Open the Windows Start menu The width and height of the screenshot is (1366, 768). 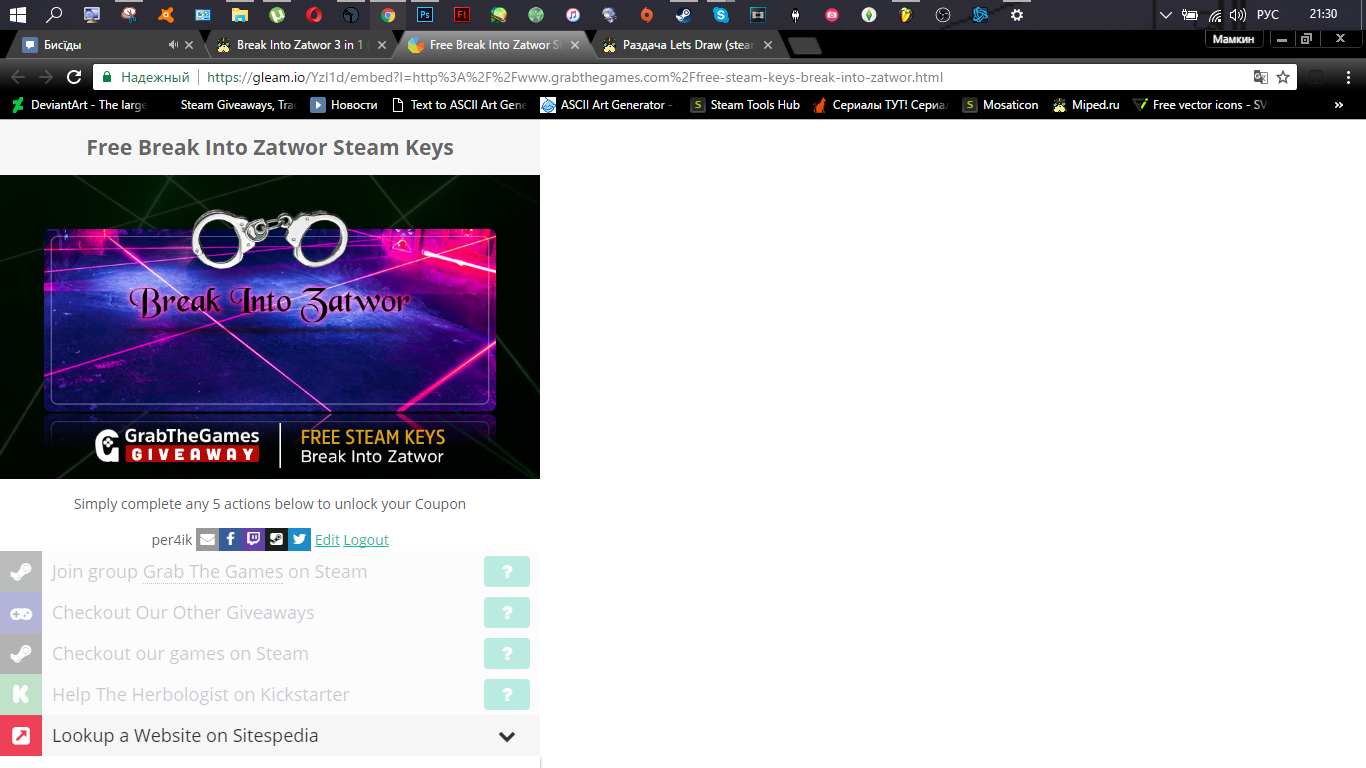pyautogui.click(x=18, y=15)
